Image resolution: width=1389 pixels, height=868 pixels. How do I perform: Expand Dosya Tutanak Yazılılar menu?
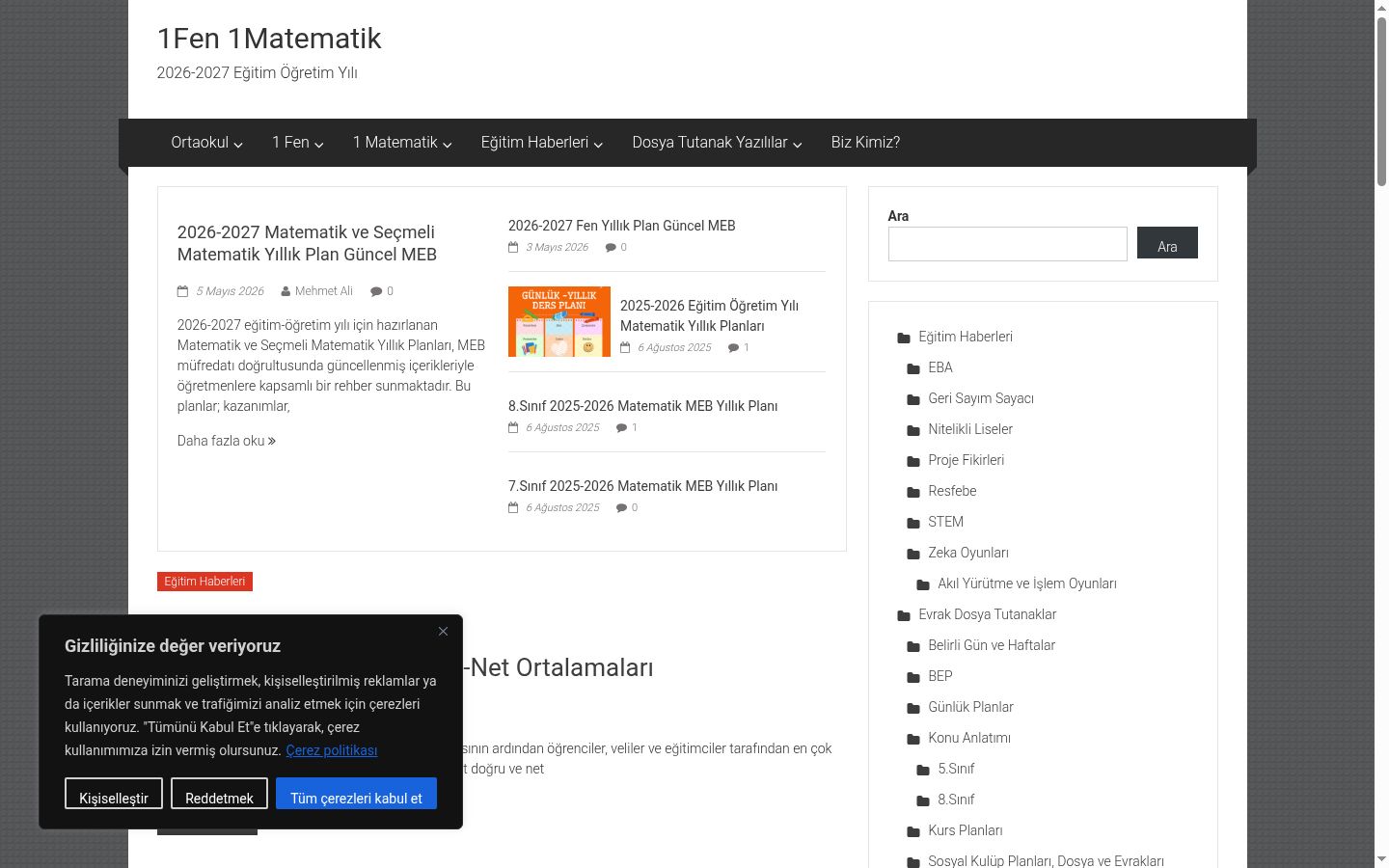point(717,143)
